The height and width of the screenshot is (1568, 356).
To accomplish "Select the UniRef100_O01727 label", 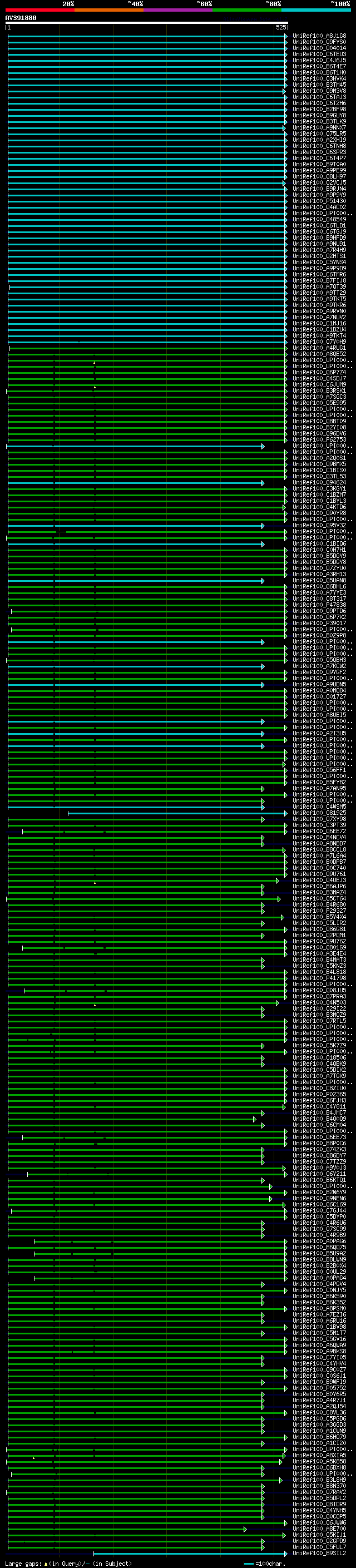I will point(319,697).
